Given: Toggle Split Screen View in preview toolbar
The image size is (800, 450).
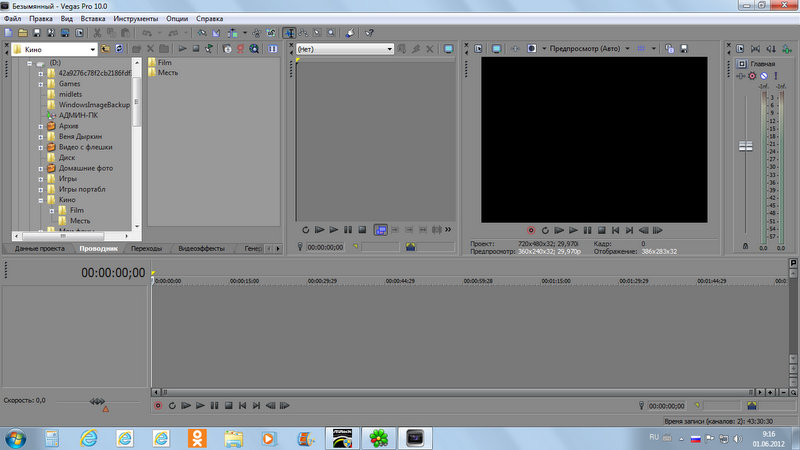Looking at the screenshot, I should tap(532, 48).
